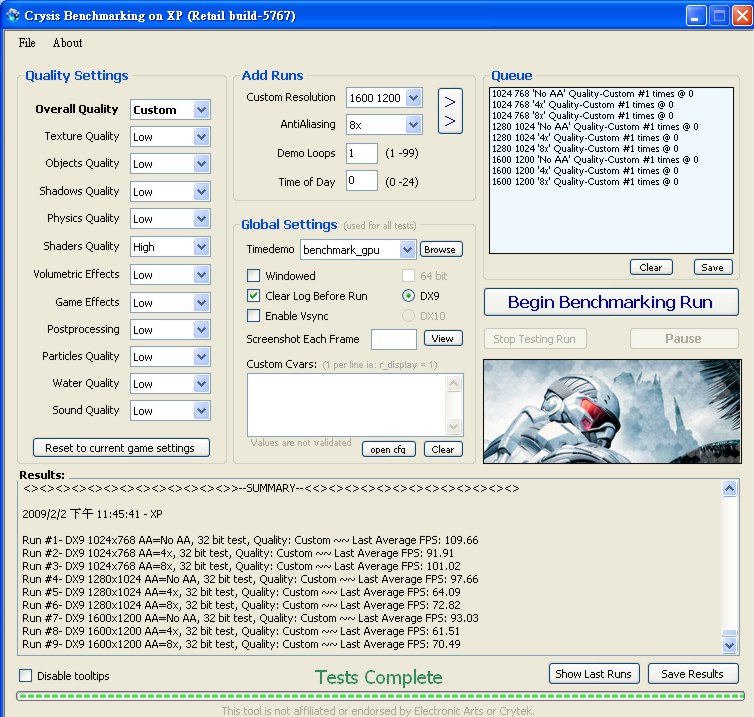This screenshot has width=754, height=717.
Task: Open the Texture Quality dropdown
Action: tap(201, 137)
